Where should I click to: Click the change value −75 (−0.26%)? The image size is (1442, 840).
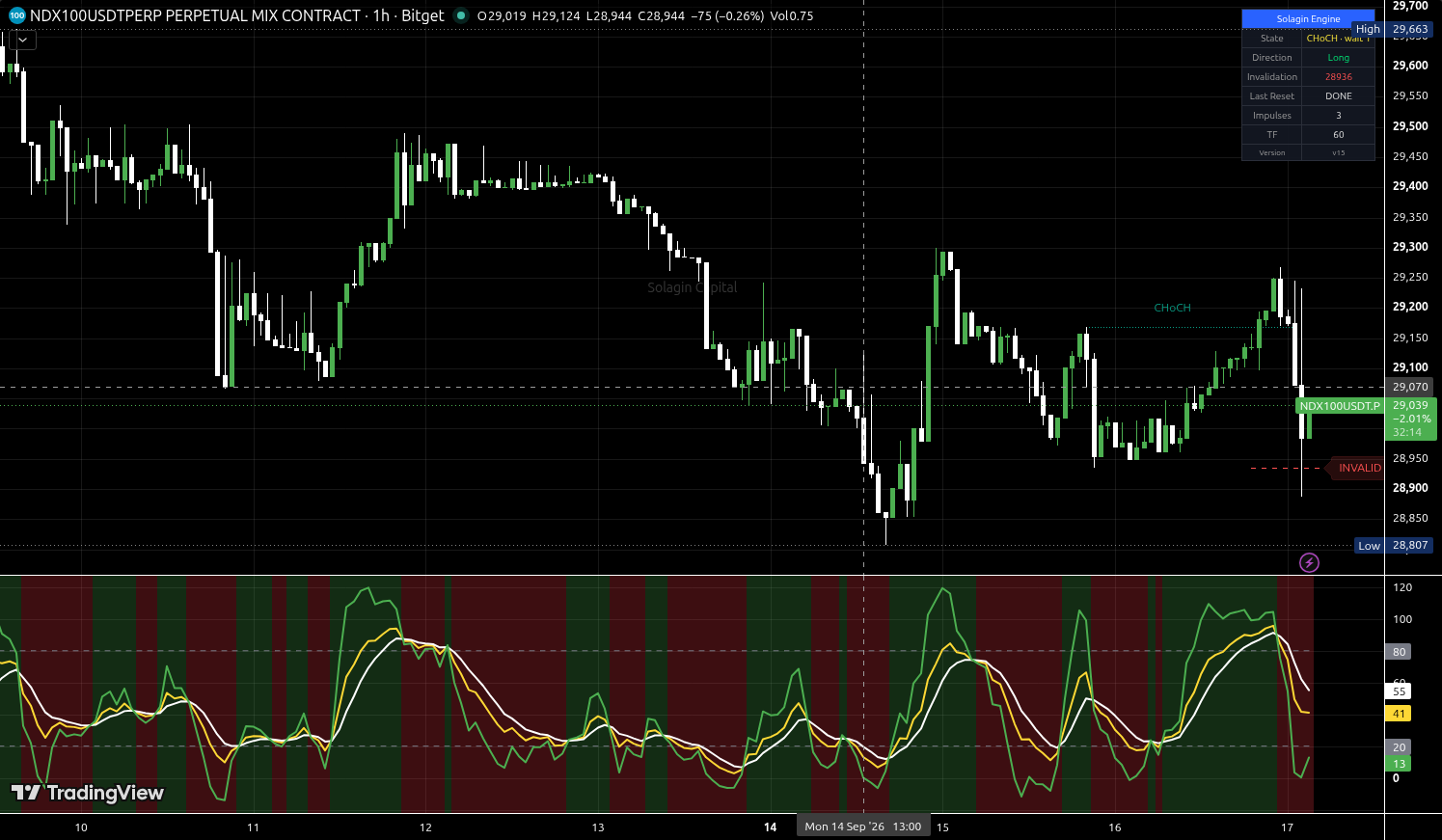click(727, 15)
